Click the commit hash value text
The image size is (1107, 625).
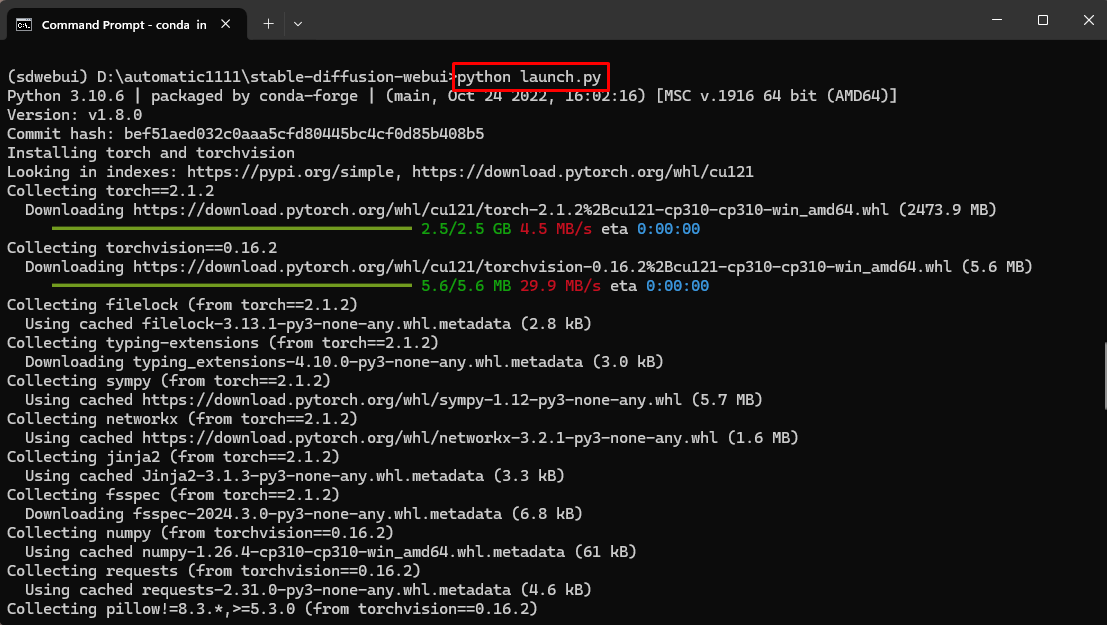304,134
